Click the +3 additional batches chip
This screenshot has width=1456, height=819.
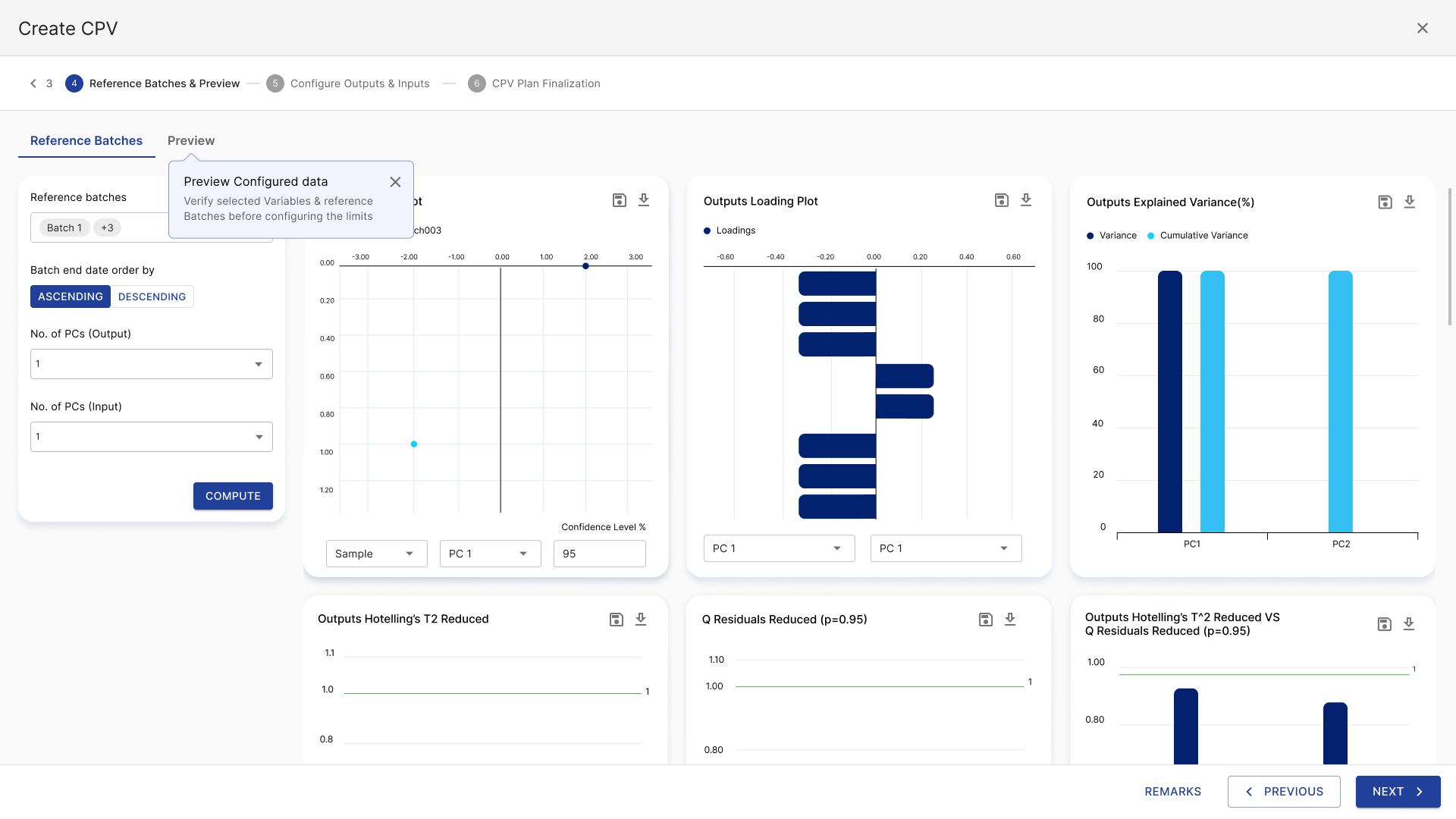(x=107, y=227)
